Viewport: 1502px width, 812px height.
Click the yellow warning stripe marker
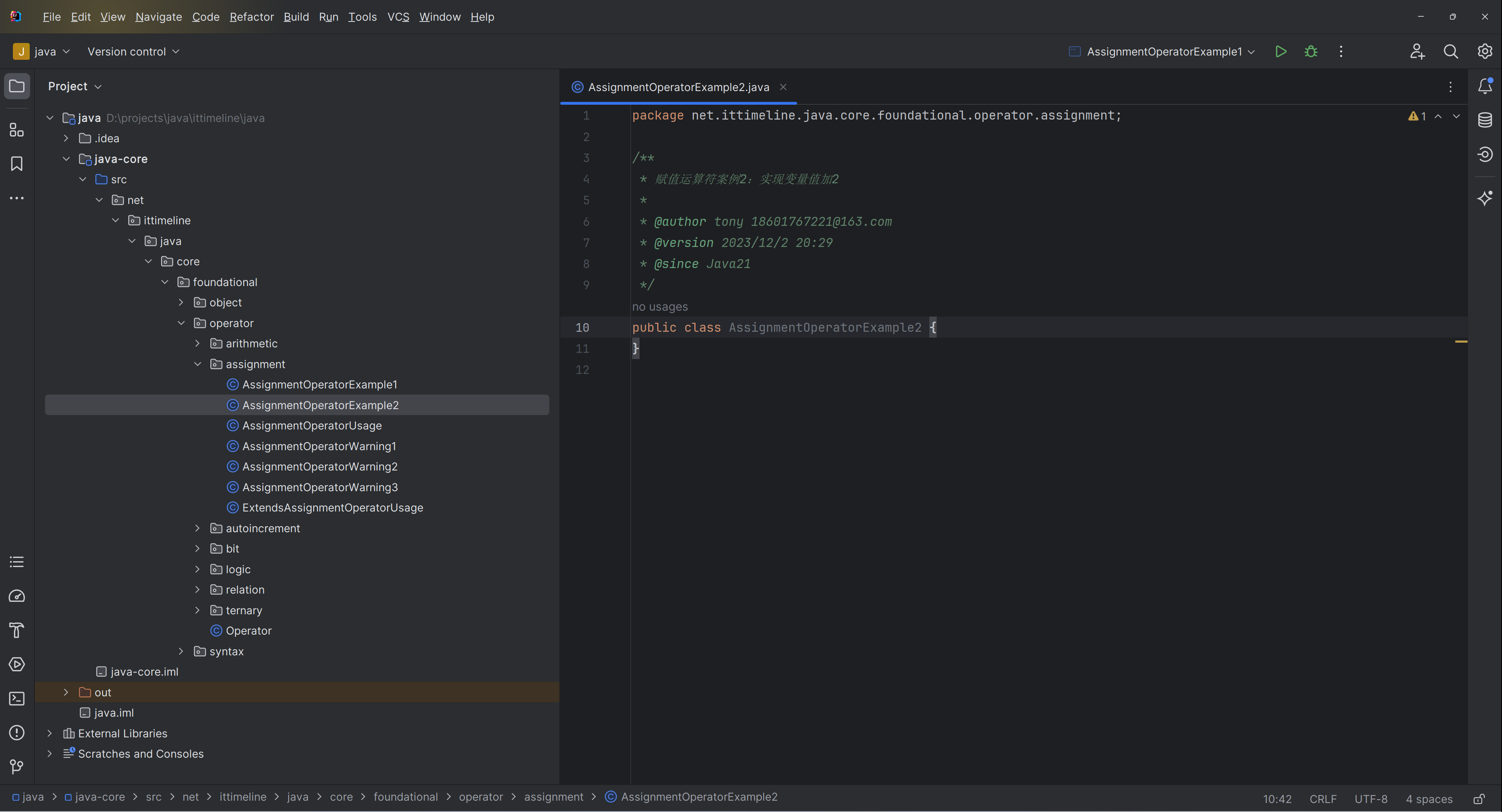pos(1461,342)
